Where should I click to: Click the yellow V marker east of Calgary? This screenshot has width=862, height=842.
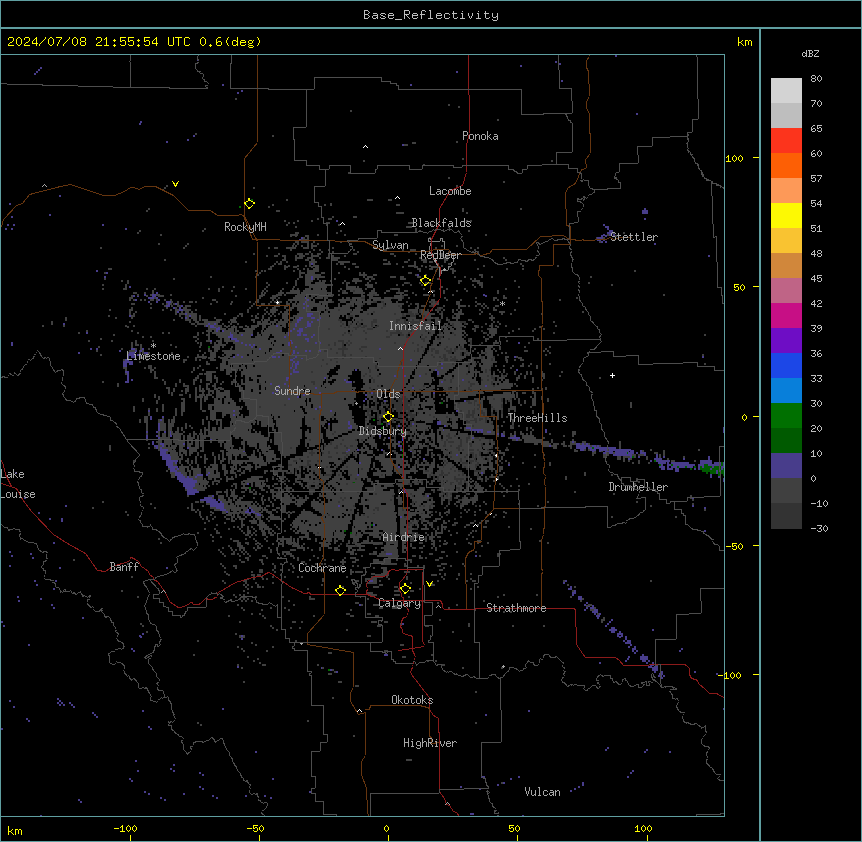tap(429, 584)
